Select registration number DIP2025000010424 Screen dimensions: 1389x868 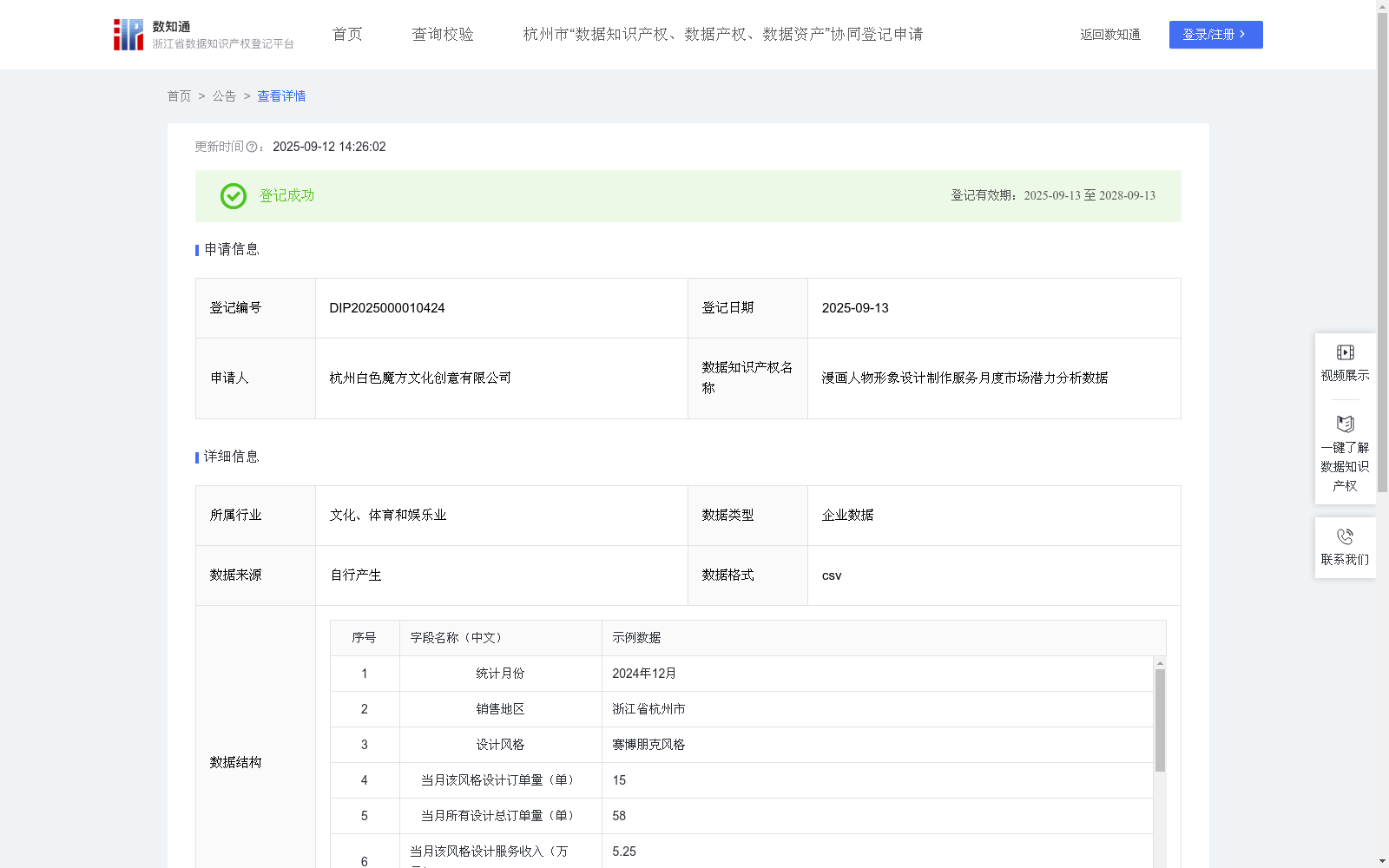(387, 308)
